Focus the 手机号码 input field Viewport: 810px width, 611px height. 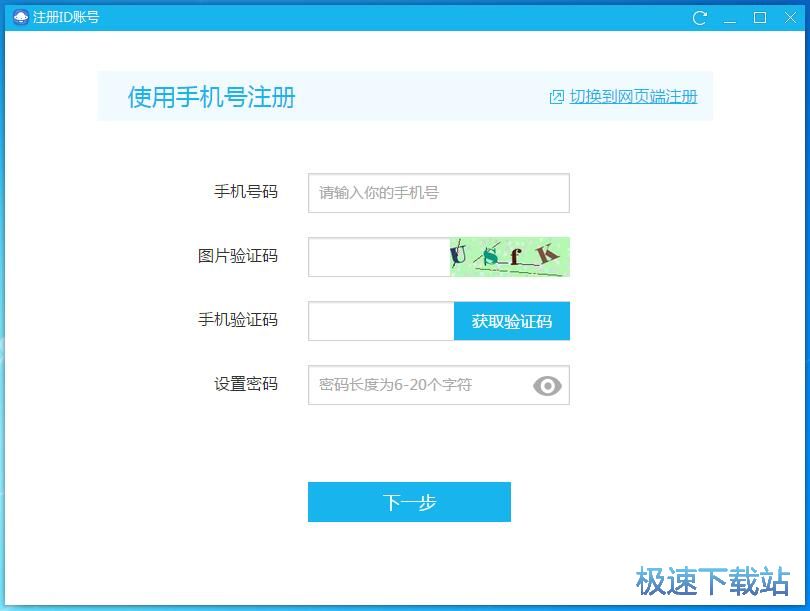pyautogui.click(x=439, y=193)
